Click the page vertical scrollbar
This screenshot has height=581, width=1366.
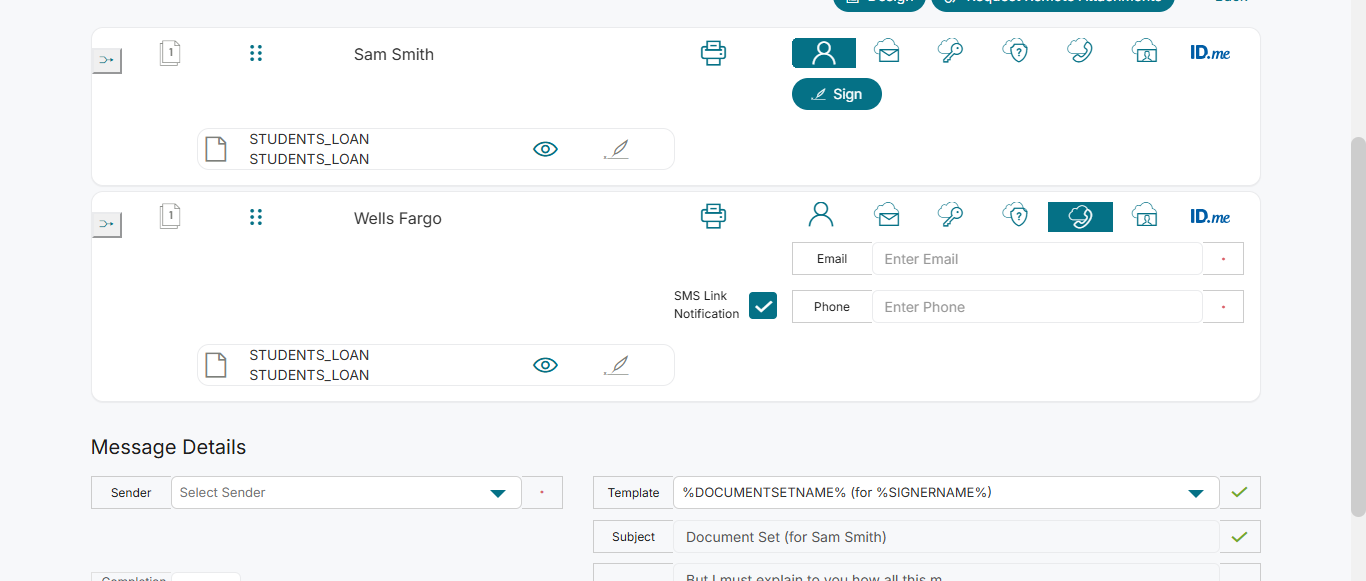[x=1358, y=325]
